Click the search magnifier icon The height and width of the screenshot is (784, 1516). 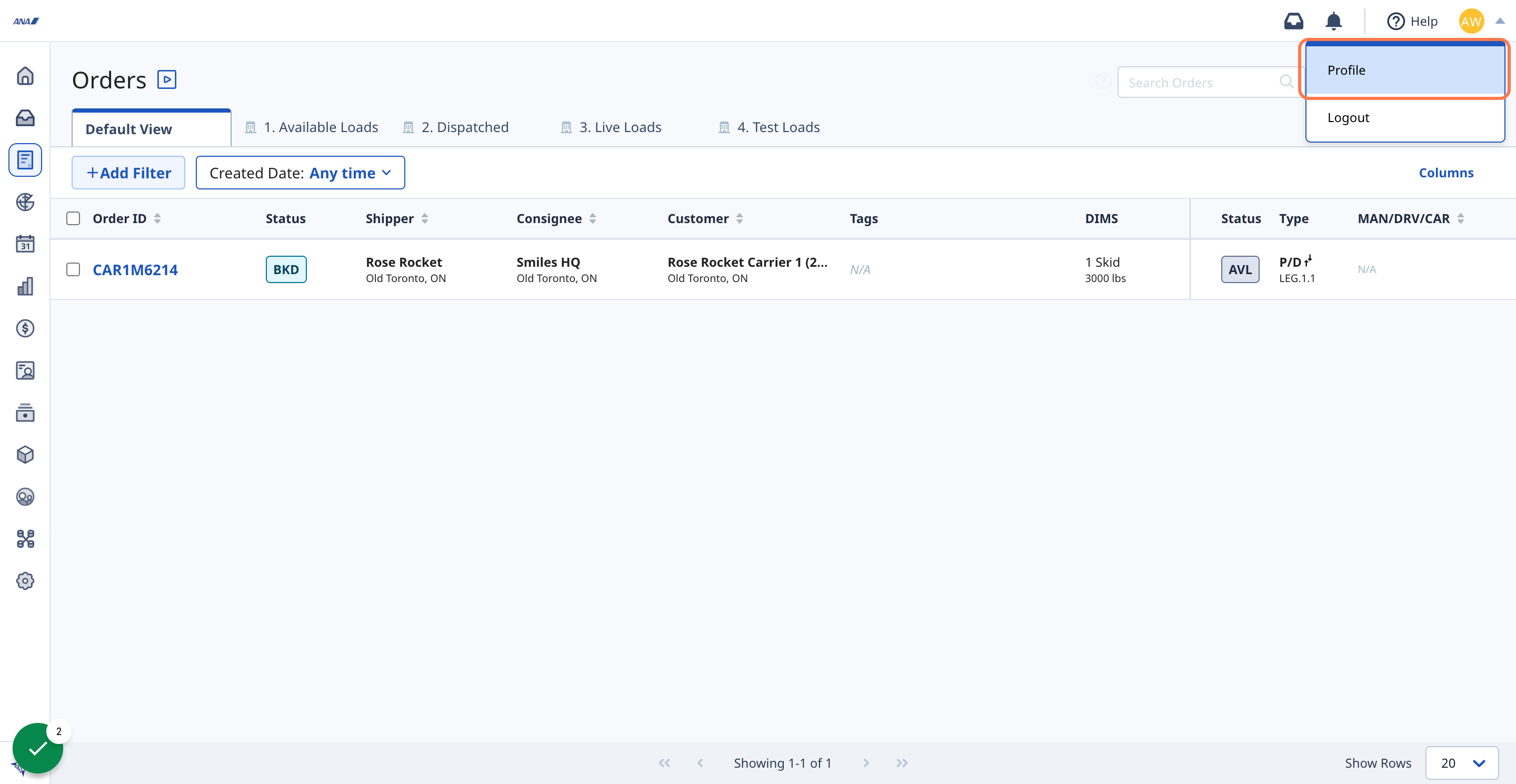tap(1287, 82)
